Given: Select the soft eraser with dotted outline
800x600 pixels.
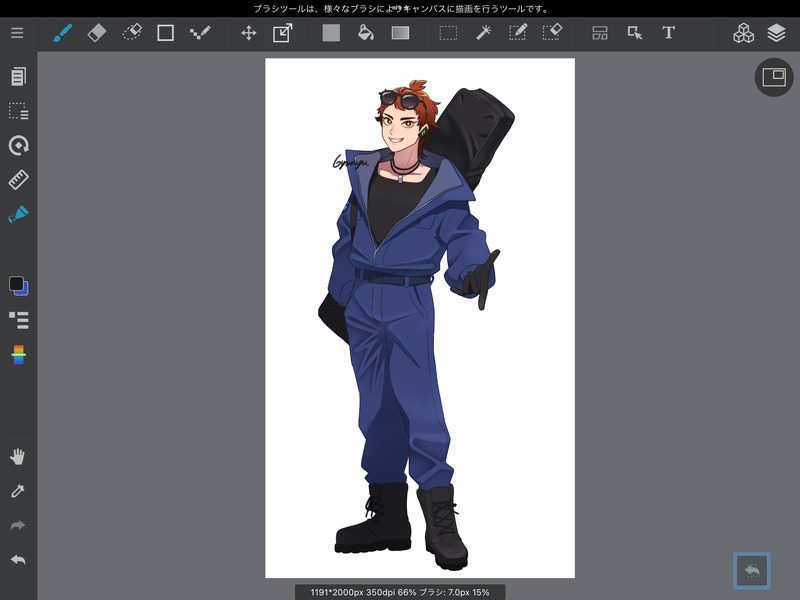Looking at the screenshot, I should pyautogui.click(x=132, y=33).
